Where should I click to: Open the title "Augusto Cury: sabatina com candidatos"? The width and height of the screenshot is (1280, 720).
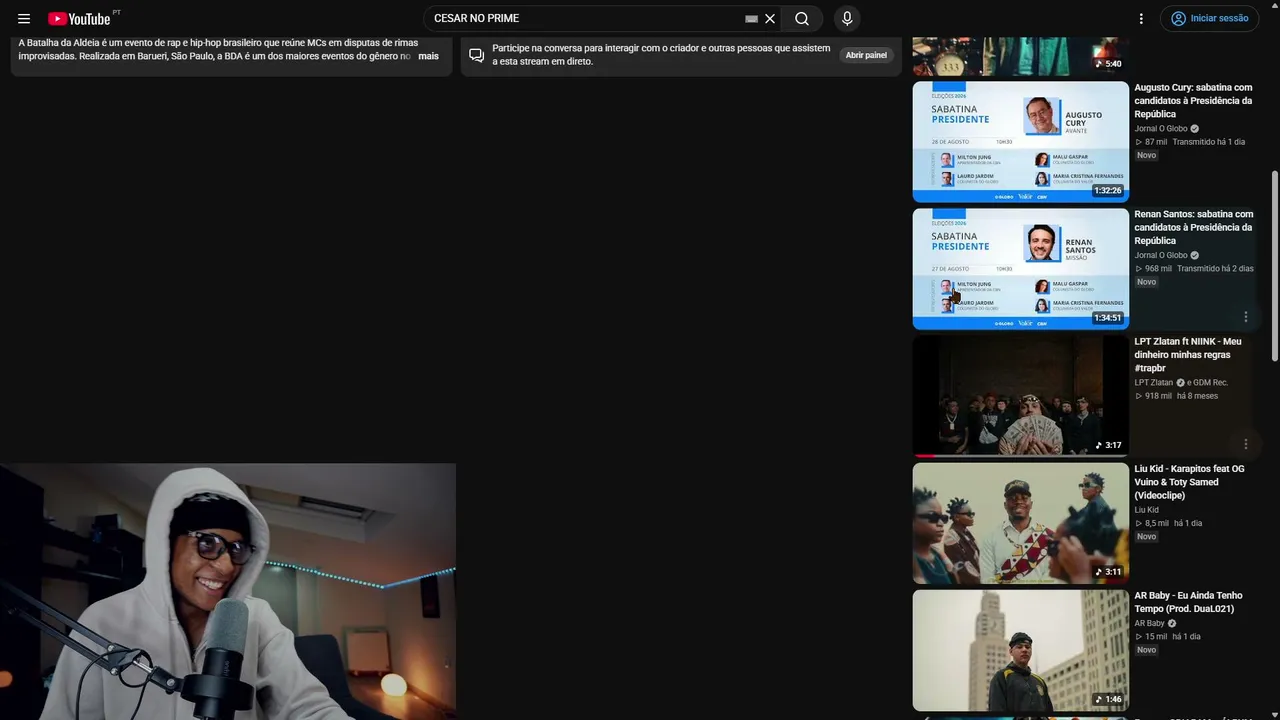[1193, 101]
